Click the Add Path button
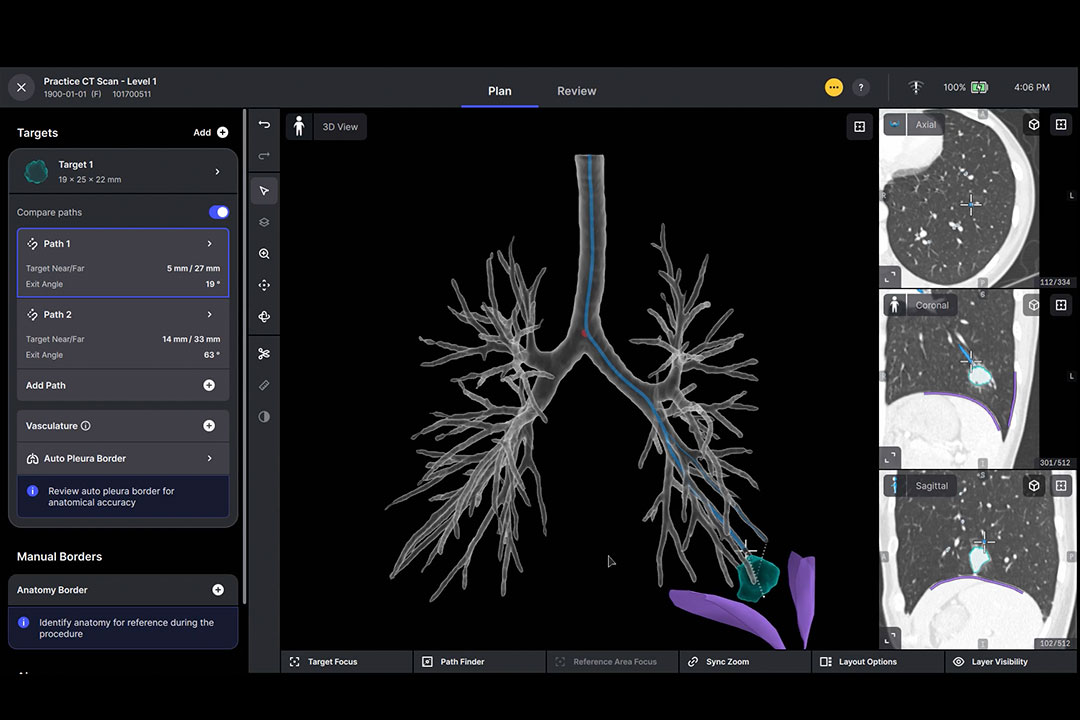The image size is (1080, 720). click(209, 385)
